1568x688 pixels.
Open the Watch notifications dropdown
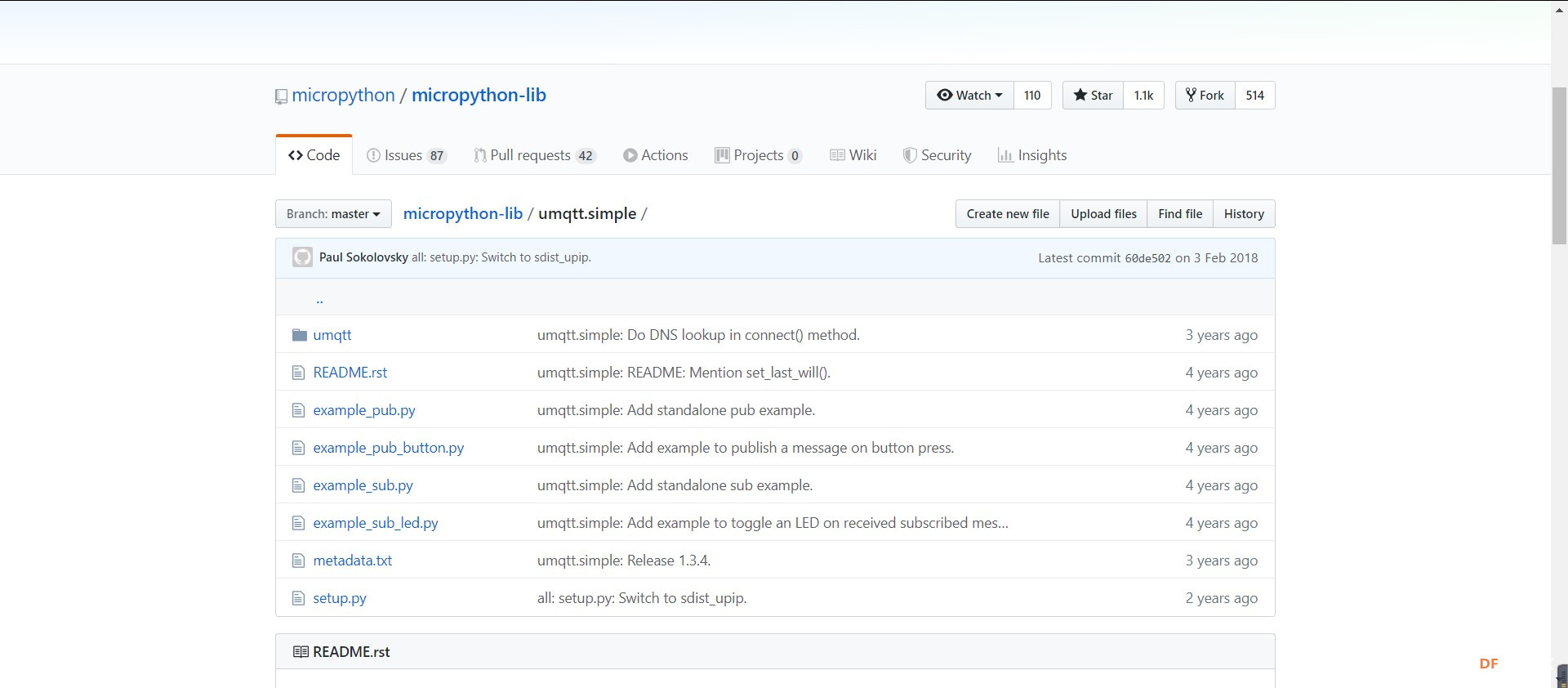click(x=969, y=96)
